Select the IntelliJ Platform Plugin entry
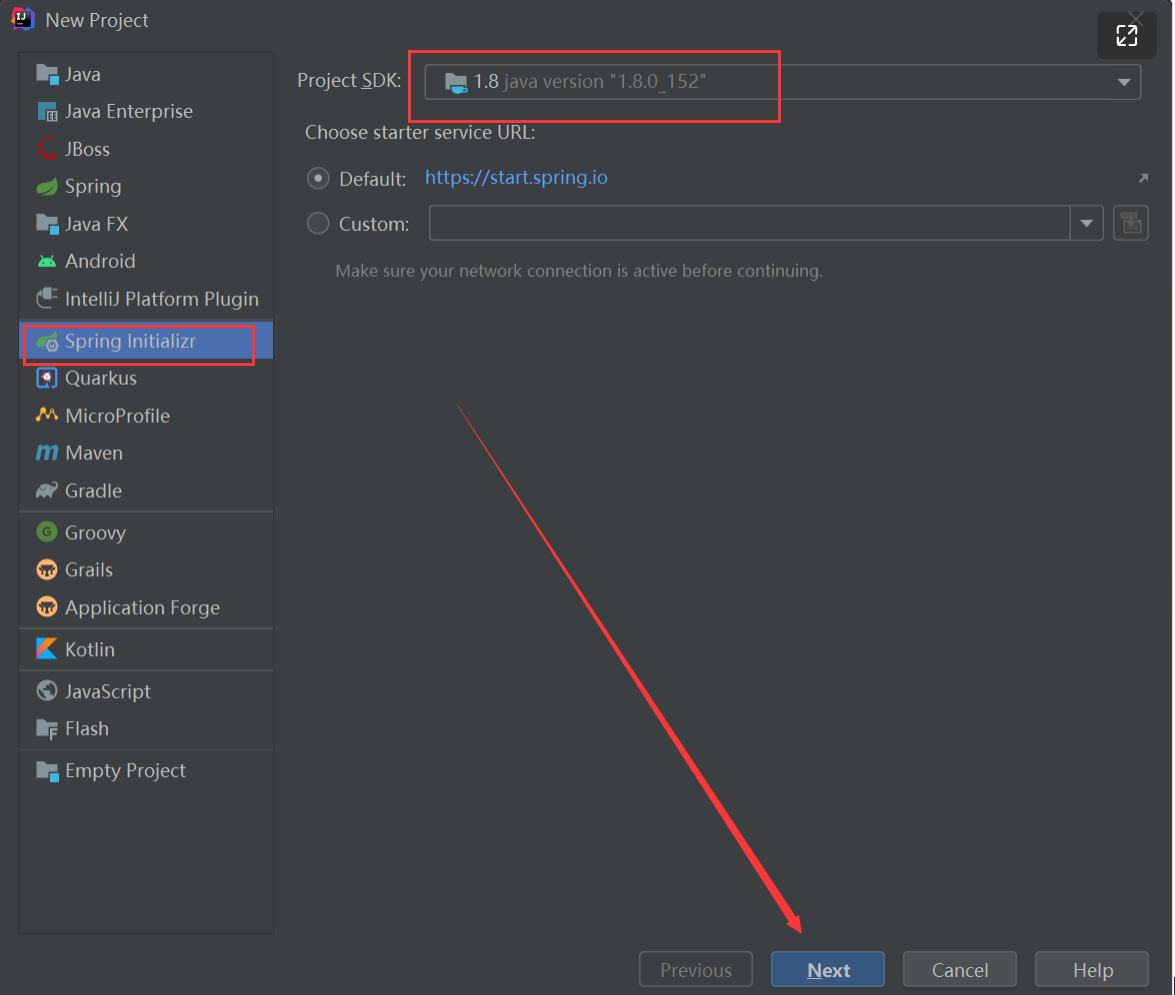 (x=146, y=298)
